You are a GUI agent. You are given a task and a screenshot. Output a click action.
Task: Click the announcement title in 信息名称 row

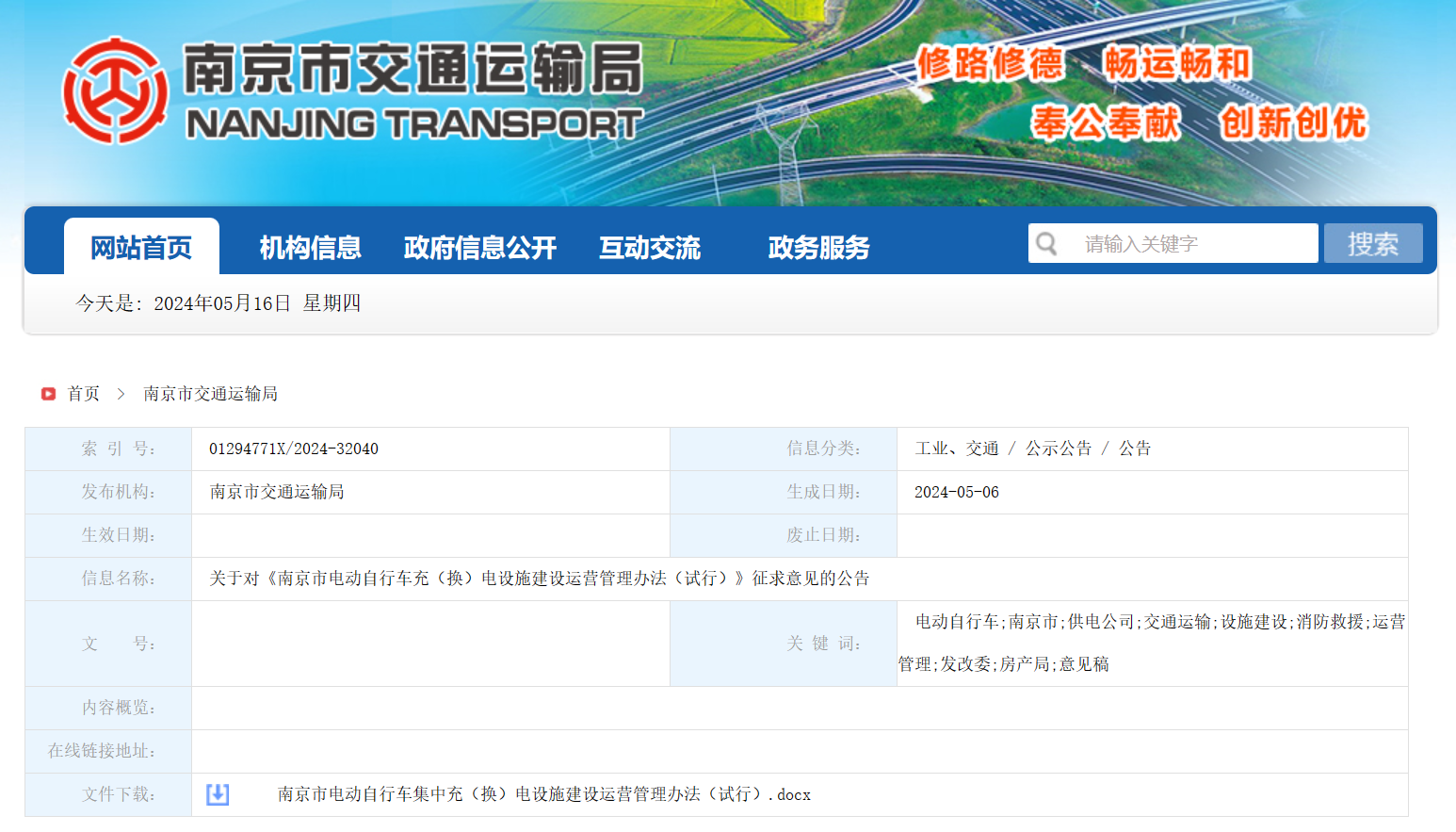[539, 579]
